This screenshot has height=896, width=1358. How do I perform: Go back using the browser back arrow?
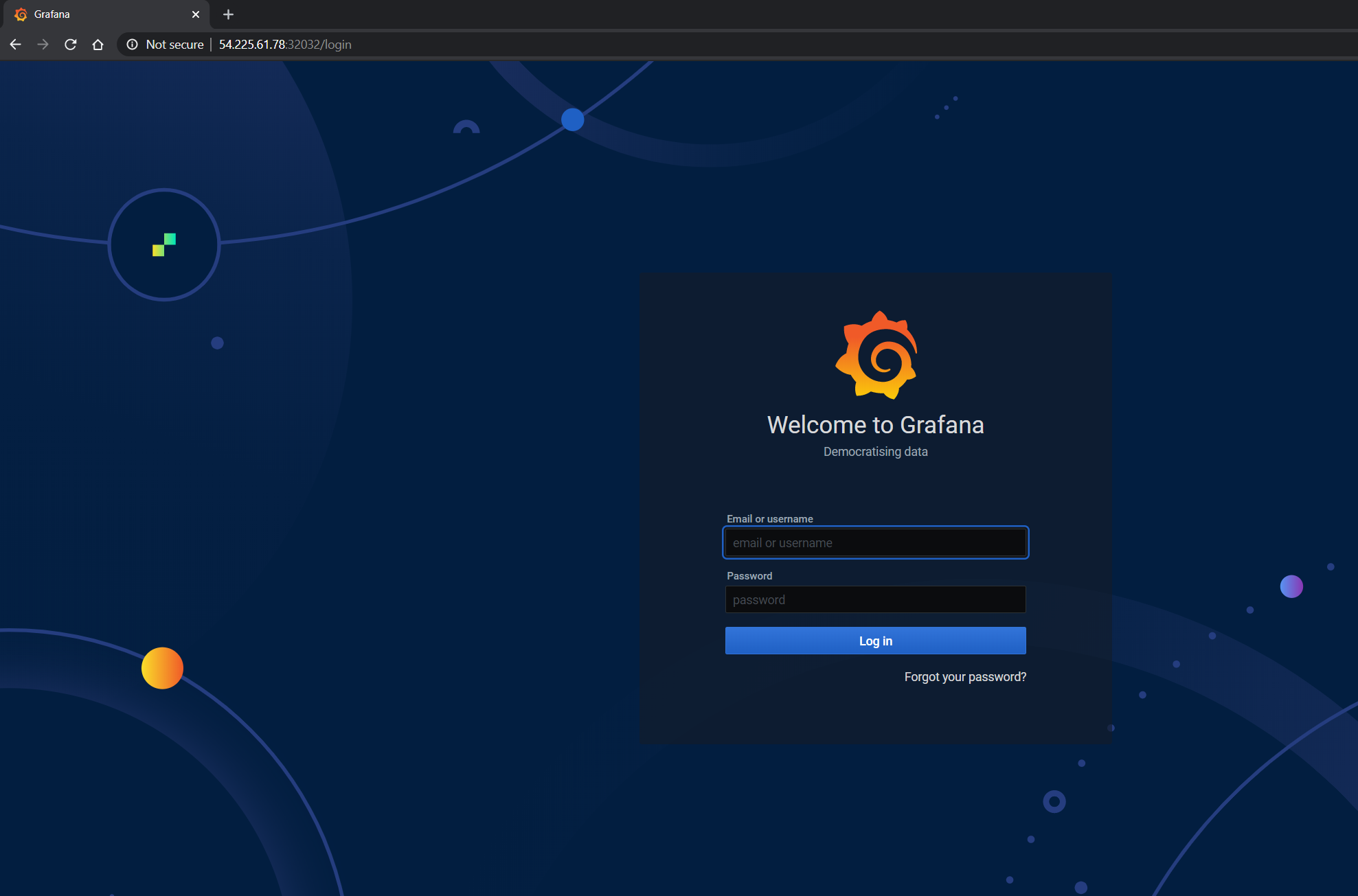[15, 45]
